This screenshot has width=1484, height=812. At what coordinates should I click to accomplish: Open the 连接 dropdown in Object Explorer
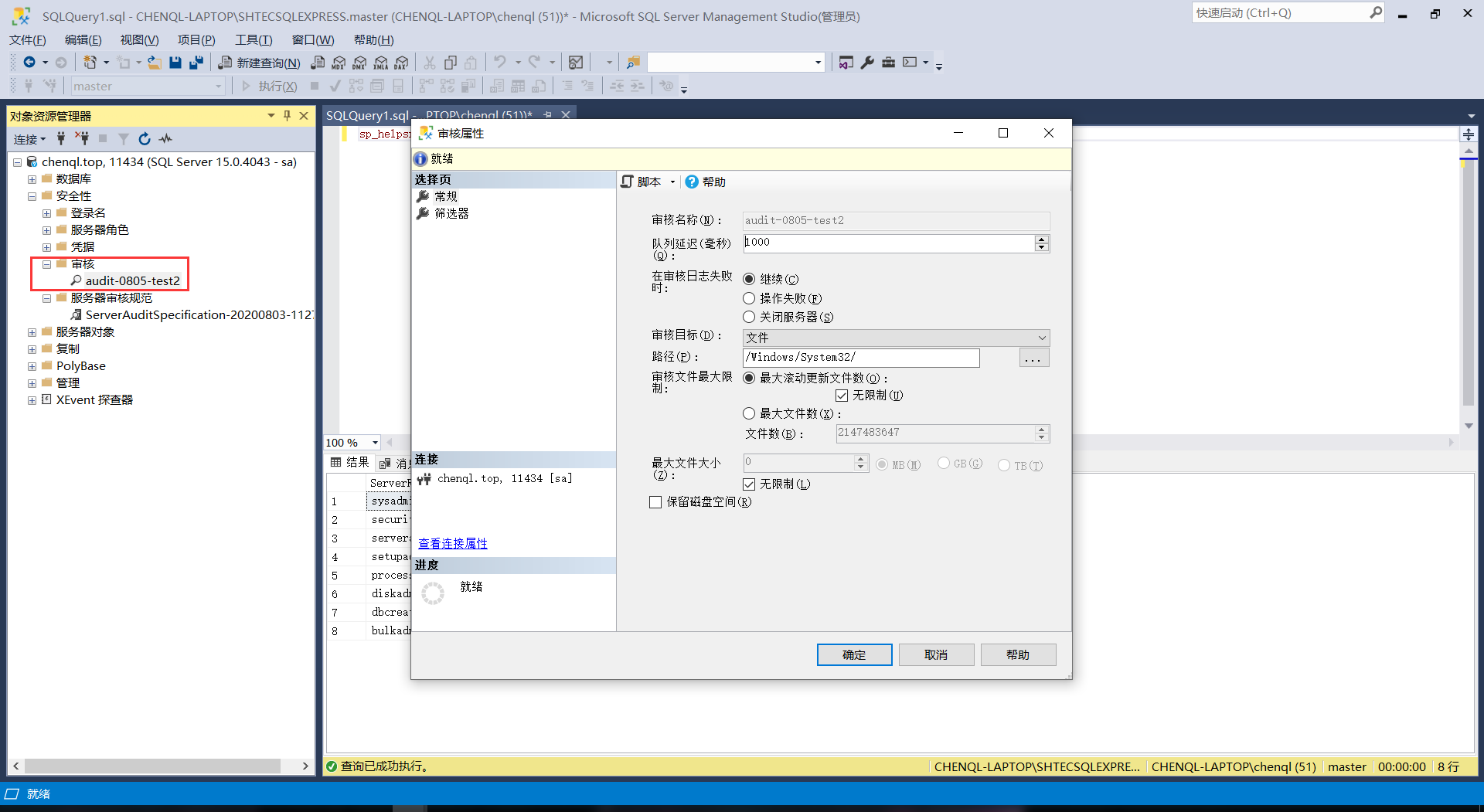(x=29, y=139)
